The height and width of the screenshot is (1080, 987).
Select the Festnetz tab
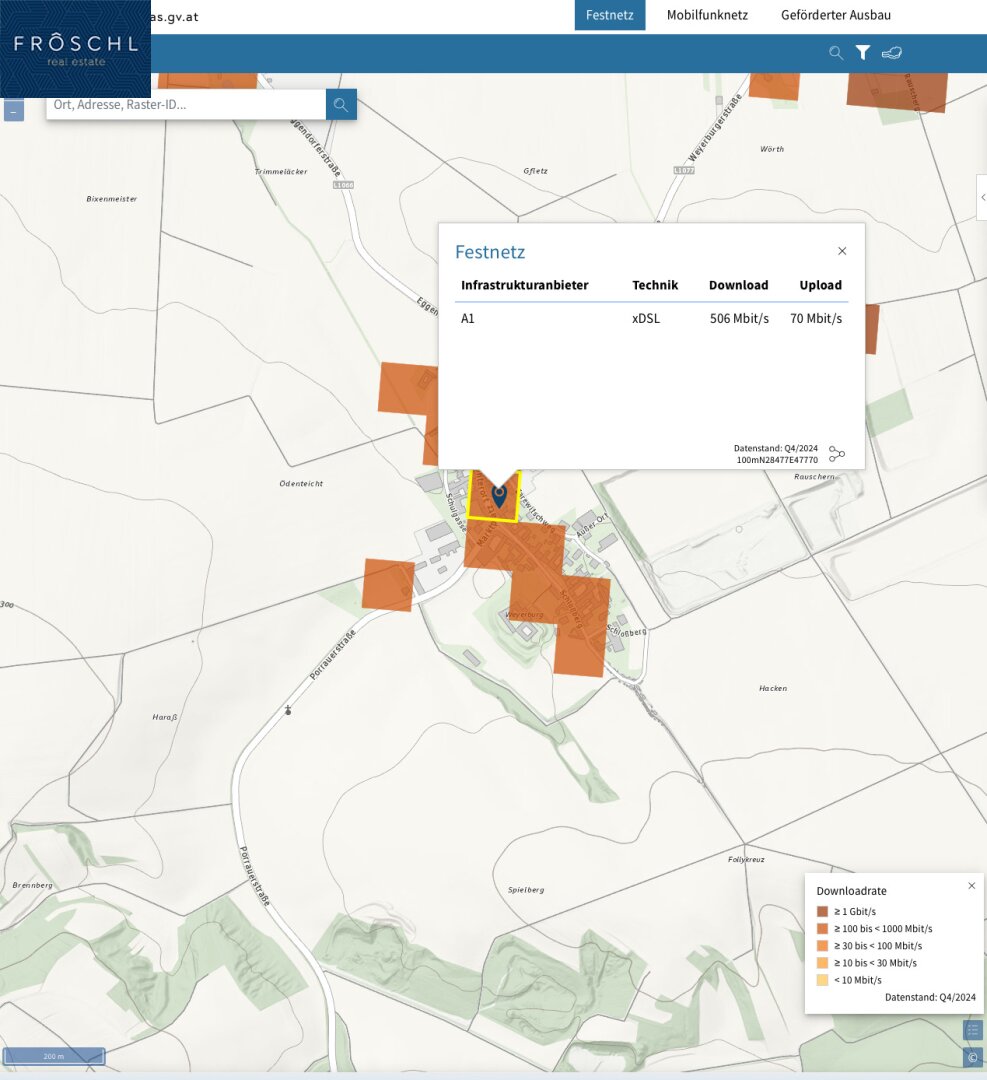point(610,15)
